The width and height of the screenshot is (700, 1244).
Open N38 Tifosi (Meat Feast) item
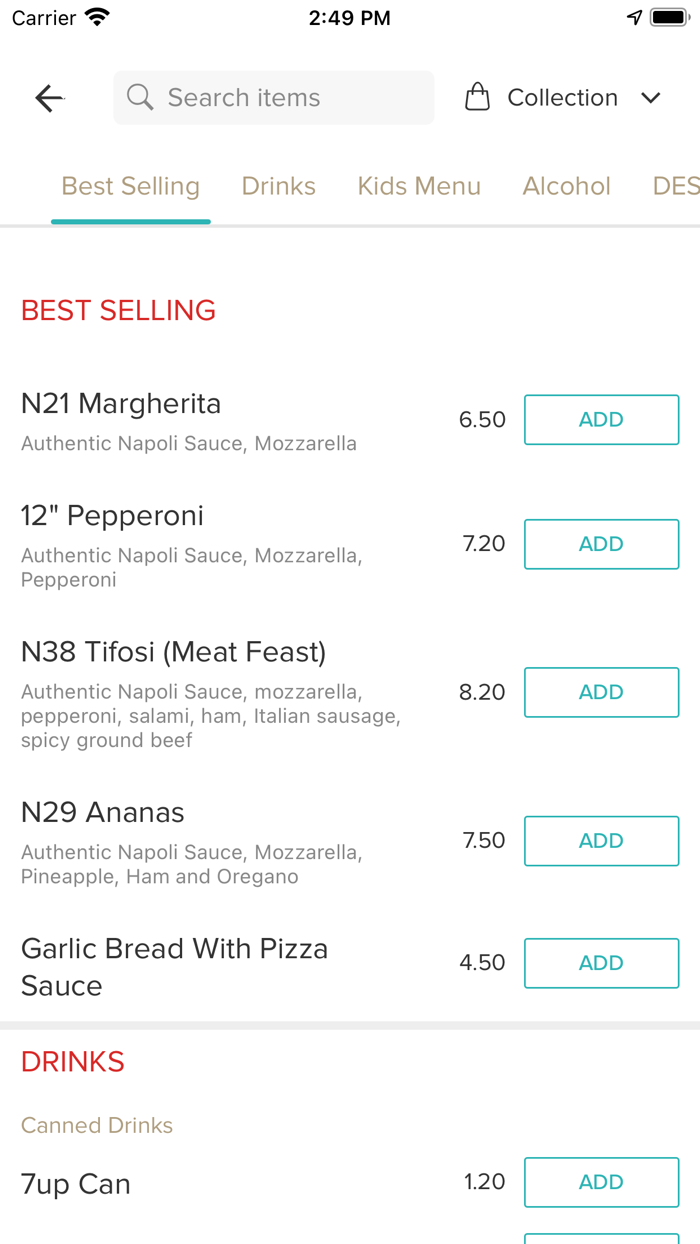173,653
